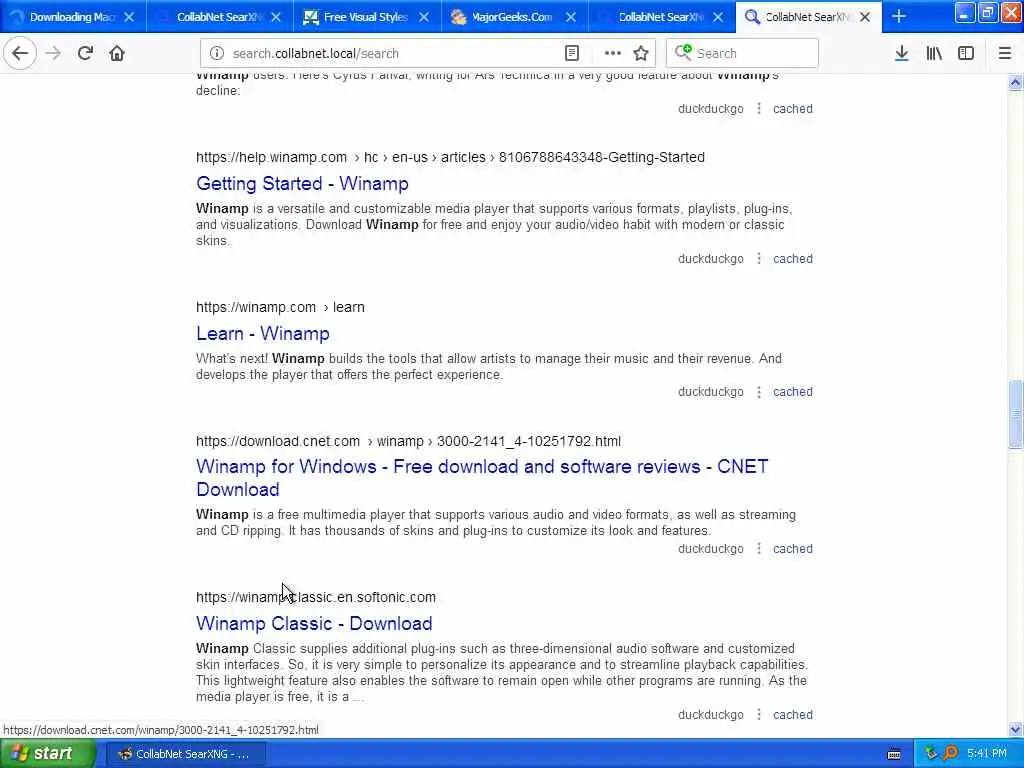1024x768 pixels.
Task: Expand options dots beside Winamp Classic duckduckgo
Action: tap(759, 714)
